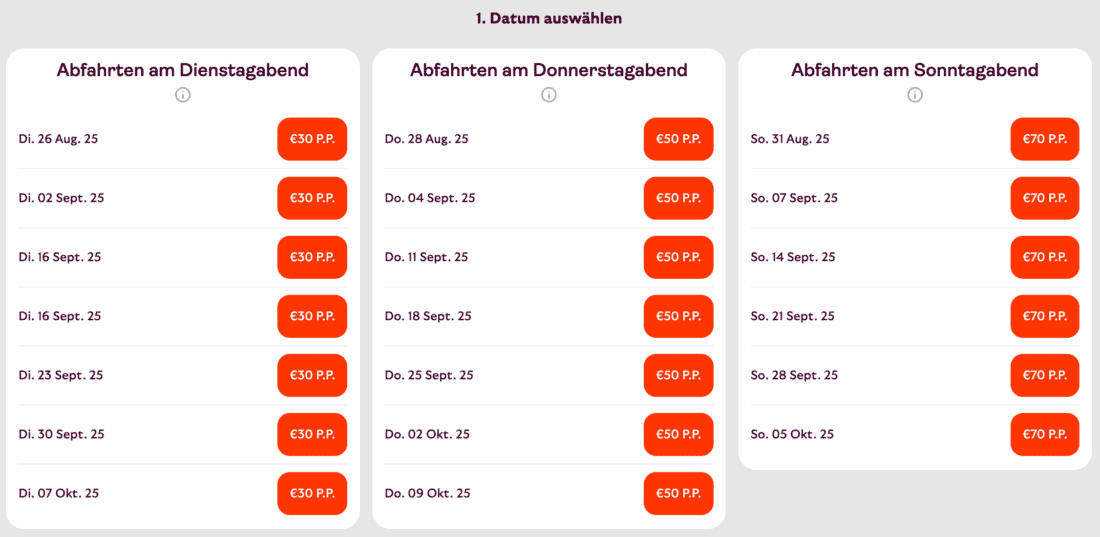Choose €70 button for So. 07 Sept. 25
Viewport: 1100px width, 537px height.
[1045, 198]
